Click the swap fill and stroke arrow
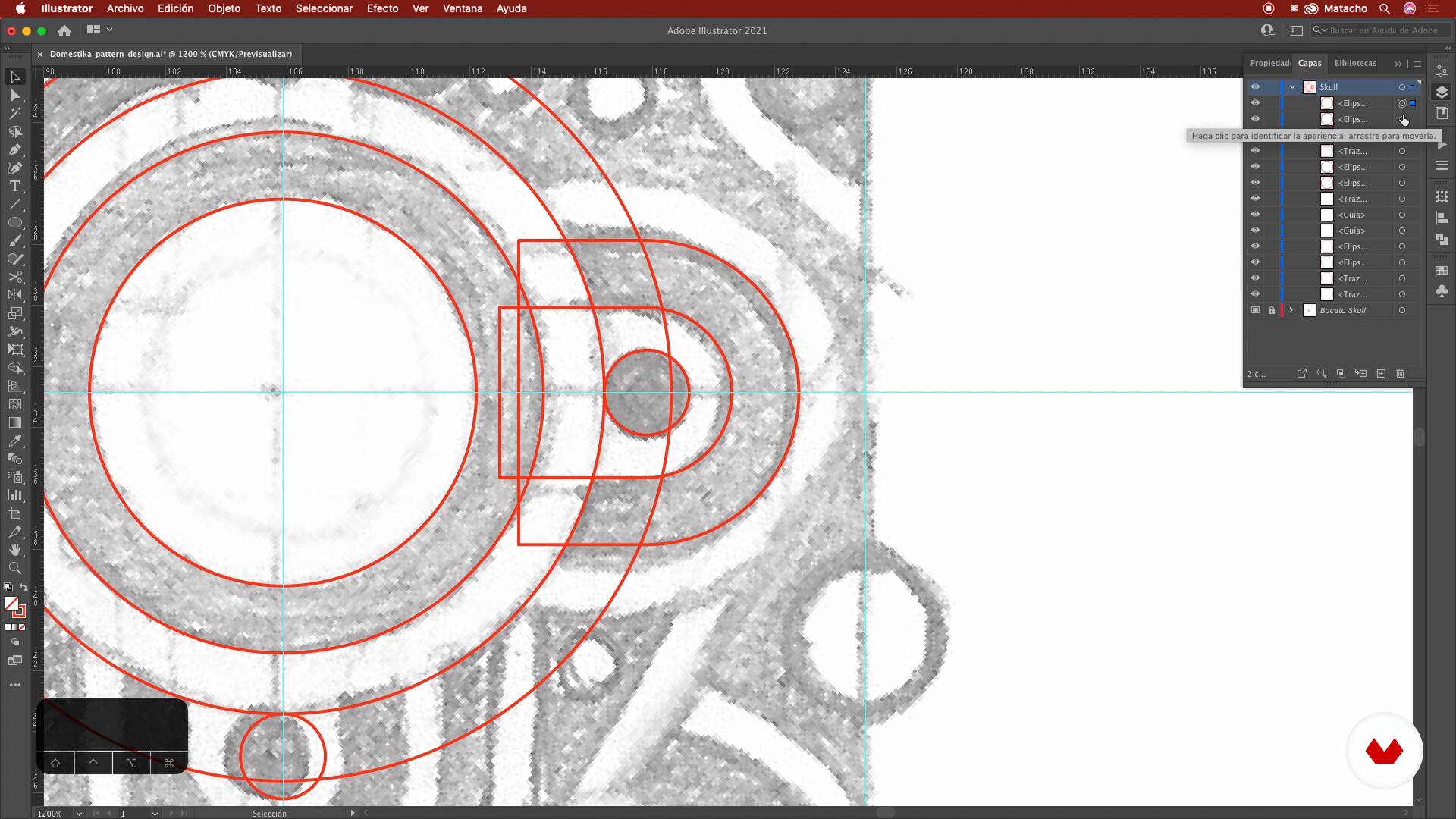1456x819 pixels. (x=24, y=587)
